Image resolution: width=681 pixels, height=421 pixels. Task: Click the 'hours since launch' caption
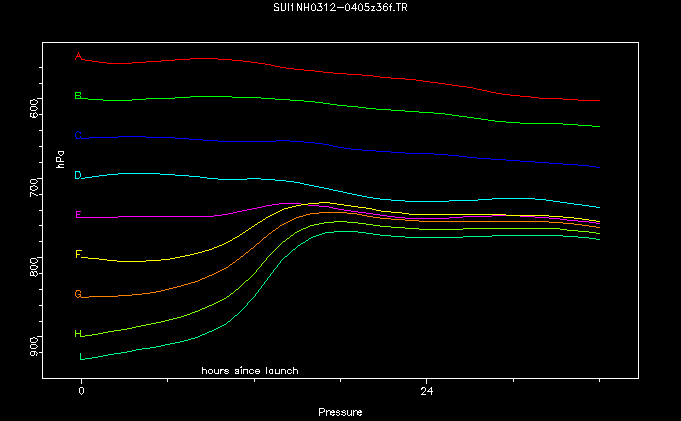pos(249,371)
